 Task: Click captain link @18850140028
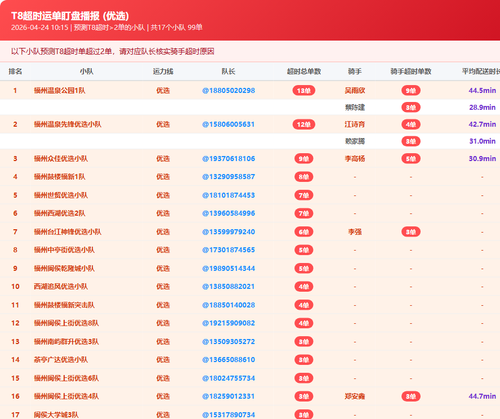point(228,305)
